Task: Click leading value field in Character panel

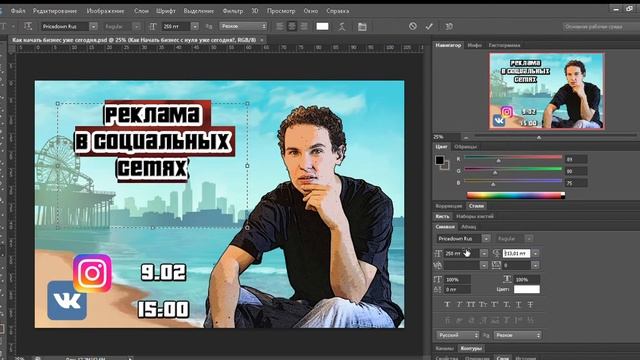Action: tap(516, 253)
